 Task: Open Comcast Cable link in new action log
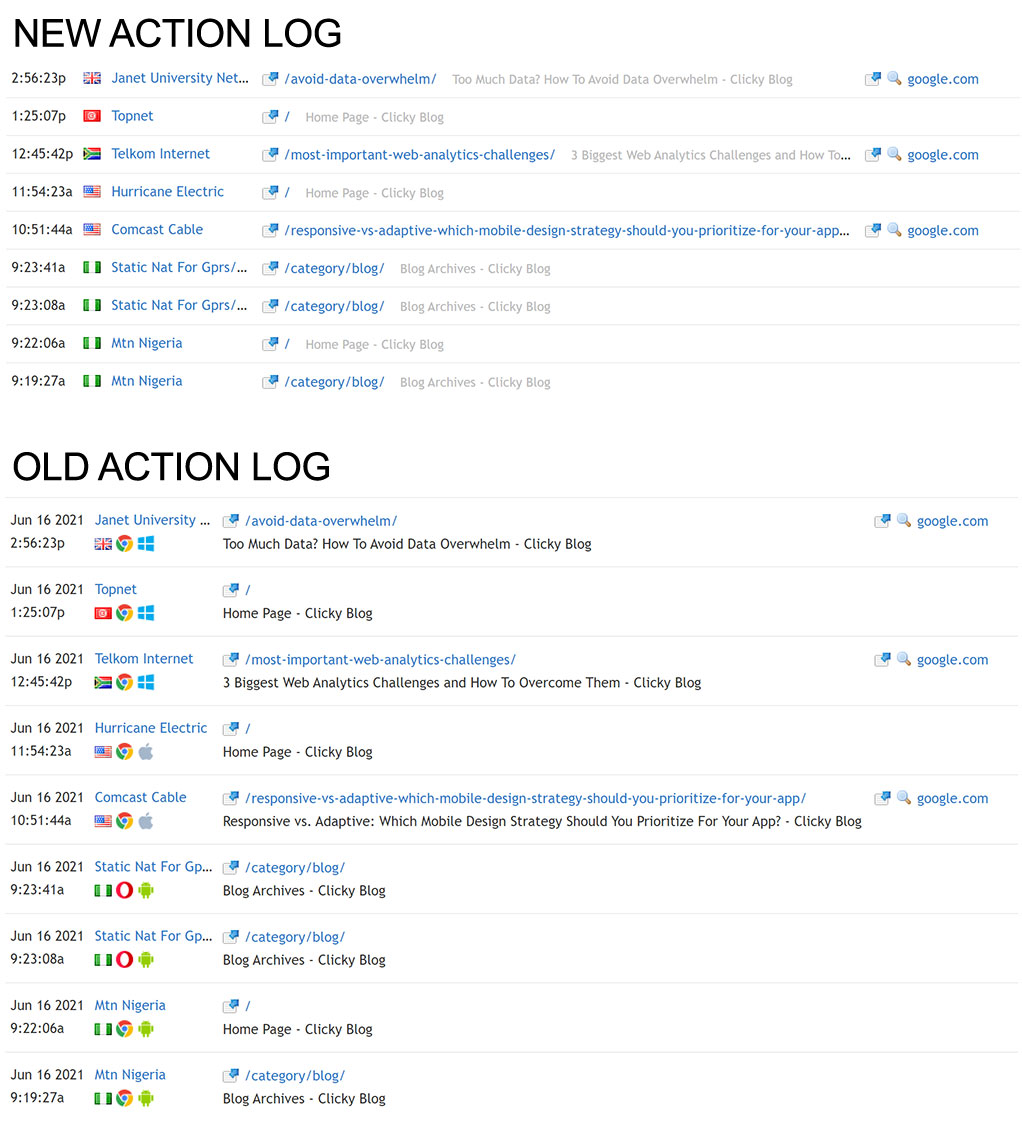(x=157, y=229)
